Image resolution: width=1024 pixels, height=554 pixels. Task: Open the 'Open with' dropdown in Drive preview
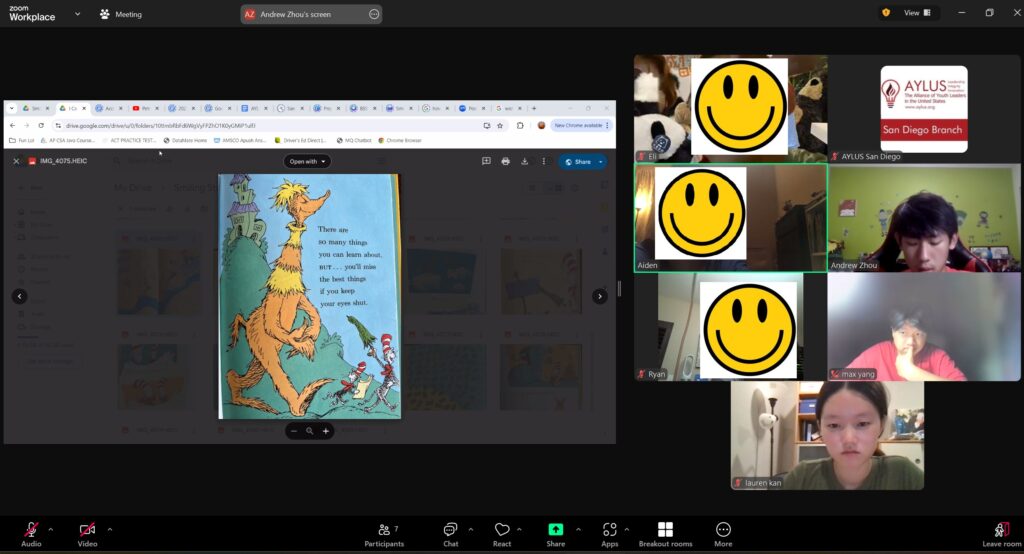tap(307, 161)
